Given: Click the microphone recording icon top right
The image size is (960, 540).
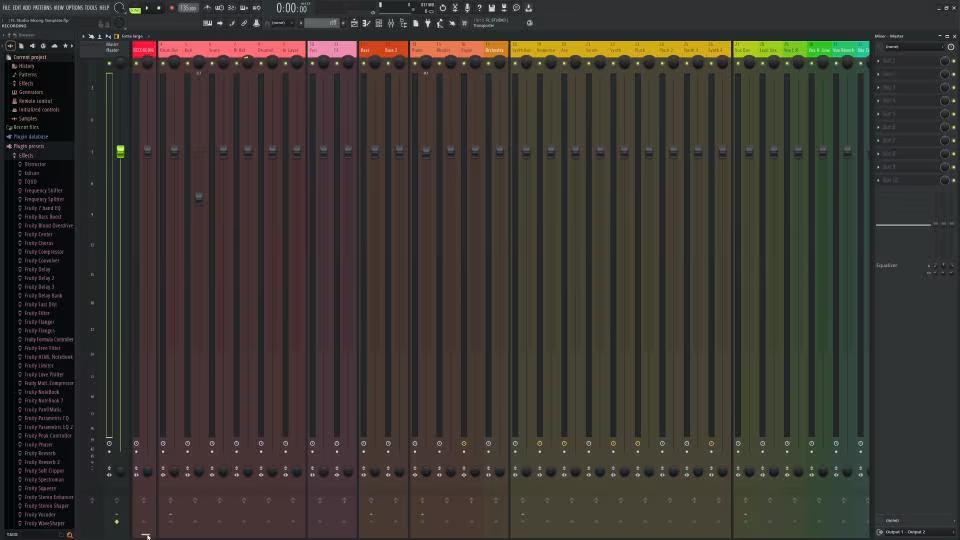Looking at the screenshot, I should [467, 8].
